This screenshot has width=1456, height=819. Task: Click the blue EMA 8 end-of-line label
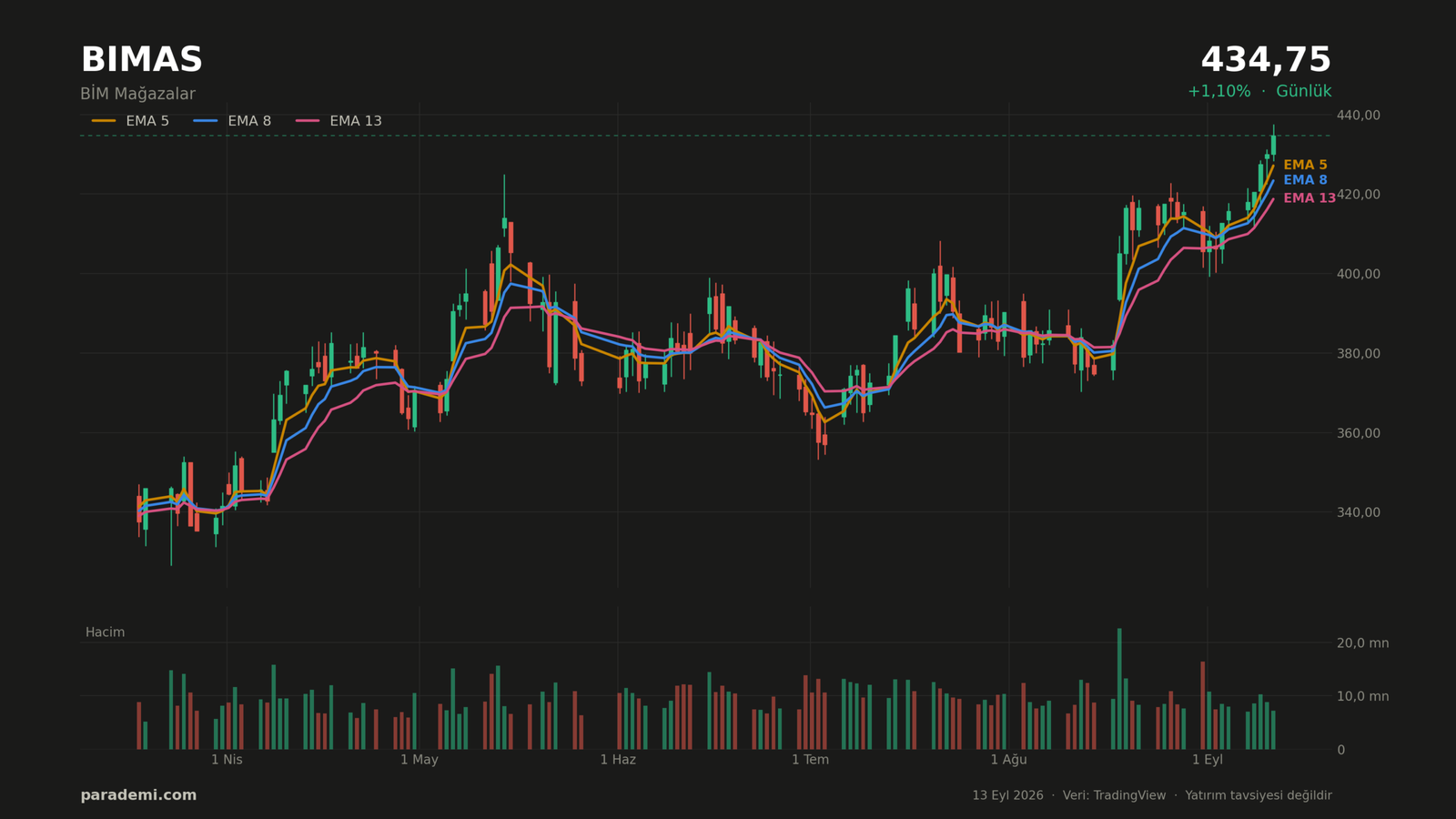pyautogui.click(x=1305, y=180)
